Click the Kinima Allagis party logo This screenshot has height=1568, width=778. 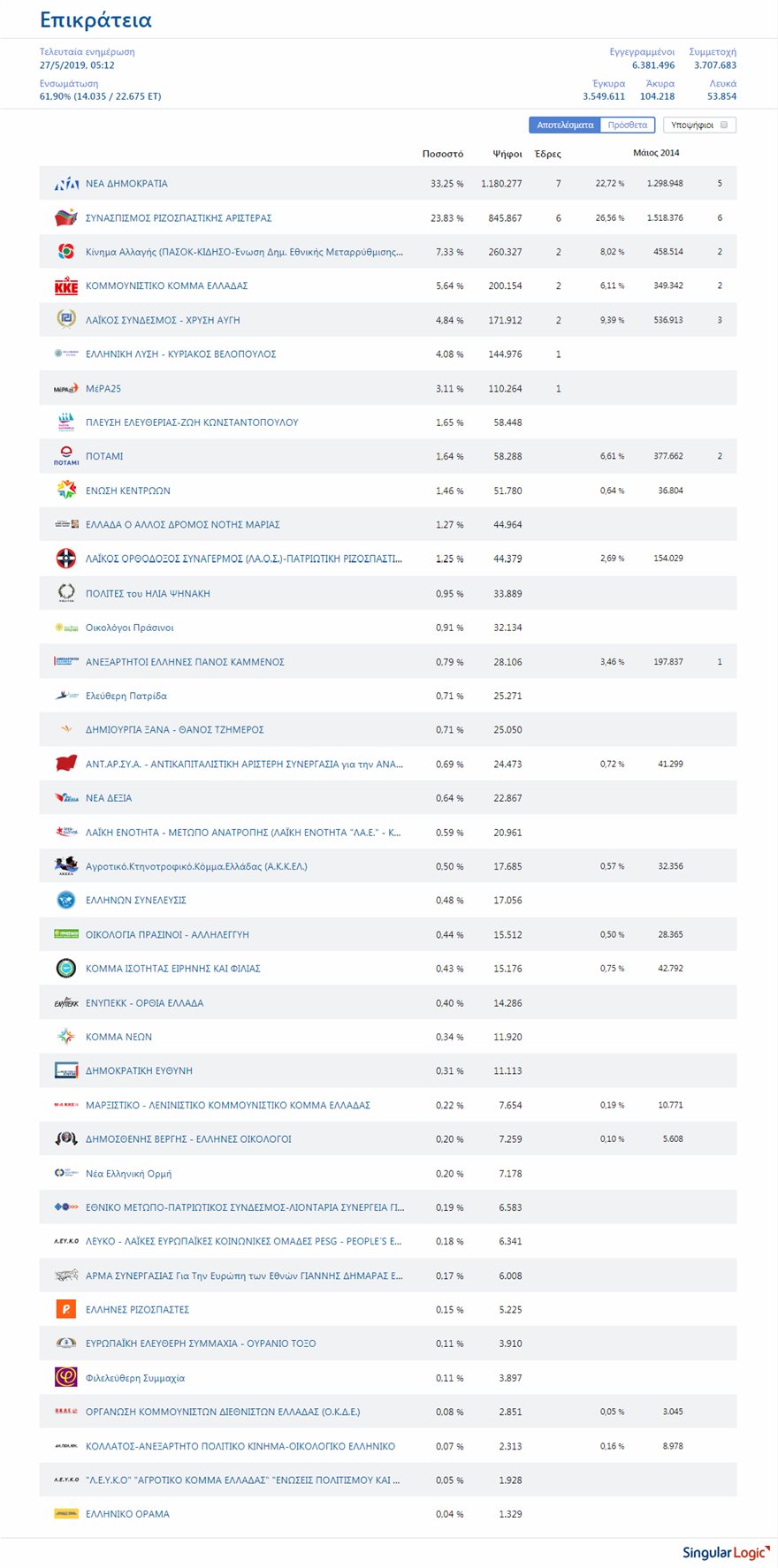pyautogui.click(x=66, y=252)
